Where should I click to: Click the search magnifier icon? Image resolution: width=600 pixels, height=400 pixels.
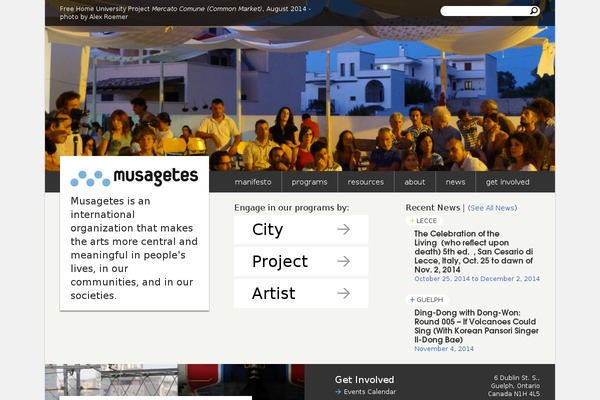(534, 11)
